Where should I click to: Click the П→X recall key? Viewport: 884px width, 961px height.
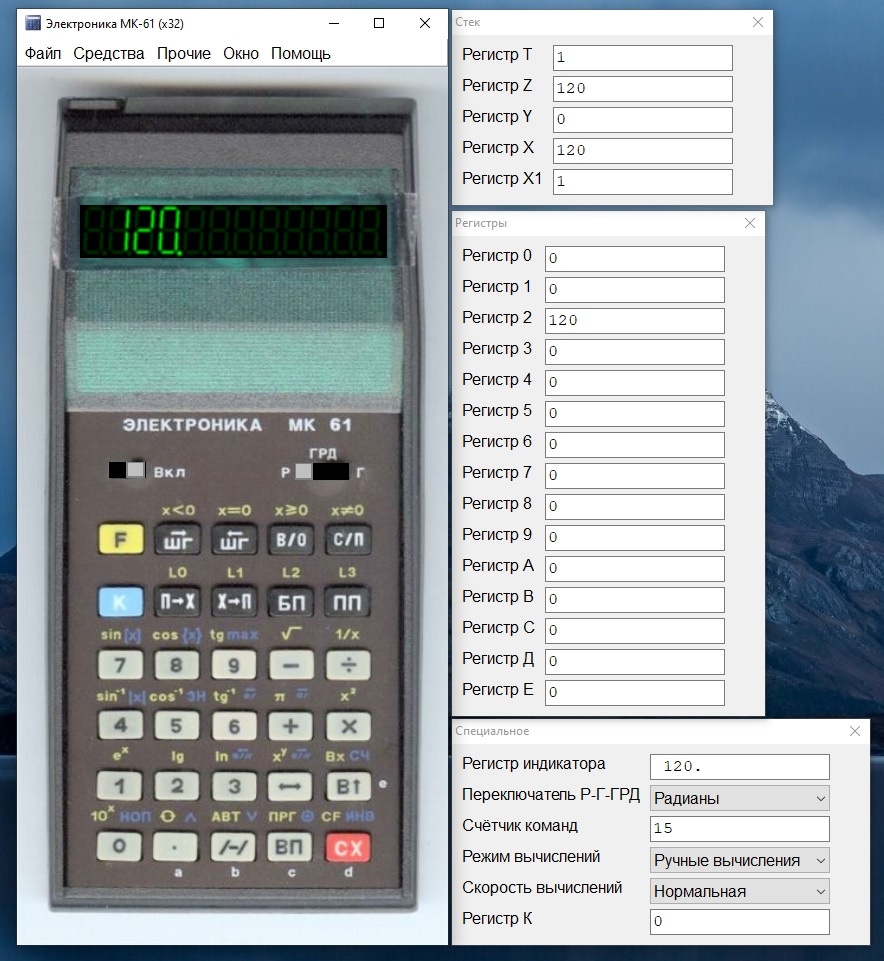click(177, 601)
